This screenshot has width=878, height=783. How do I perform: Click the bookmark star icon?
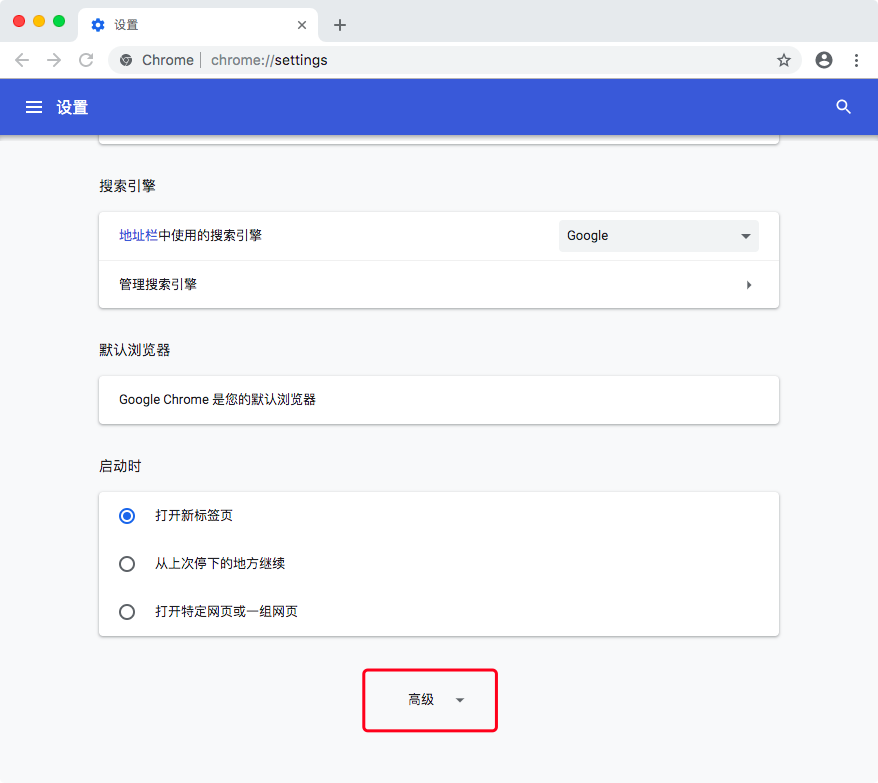click(784, 60)
